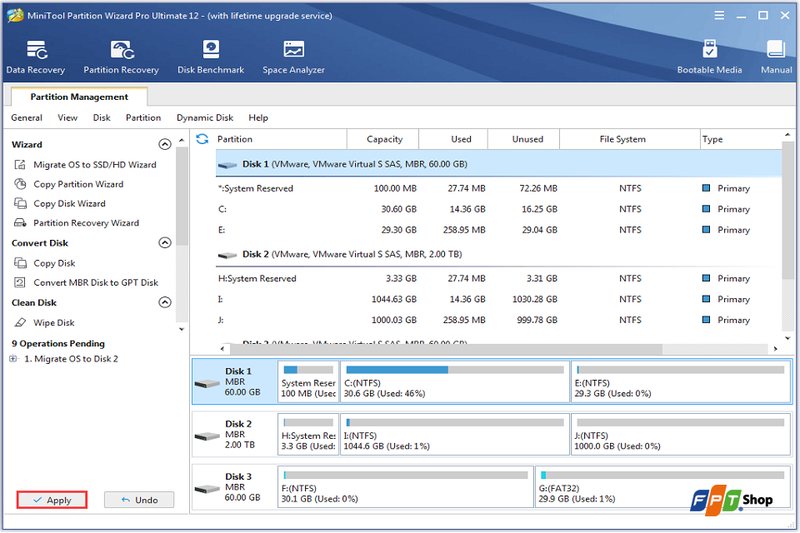Open the Partition menu
Screen dimensions: 800x533
click(143, 118)
